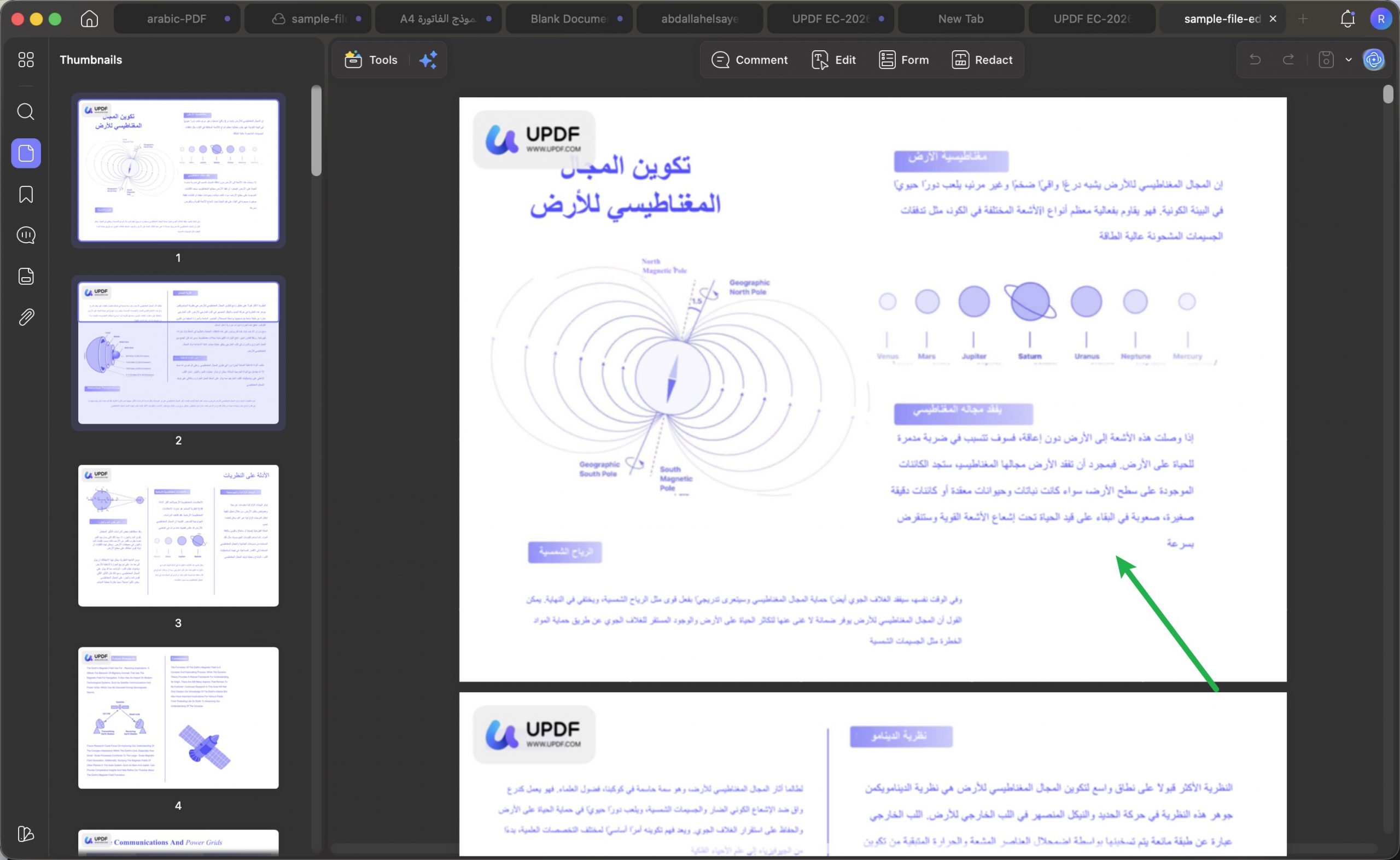Switch to Redact mode
1400x860 pixels.
(982, 60)
